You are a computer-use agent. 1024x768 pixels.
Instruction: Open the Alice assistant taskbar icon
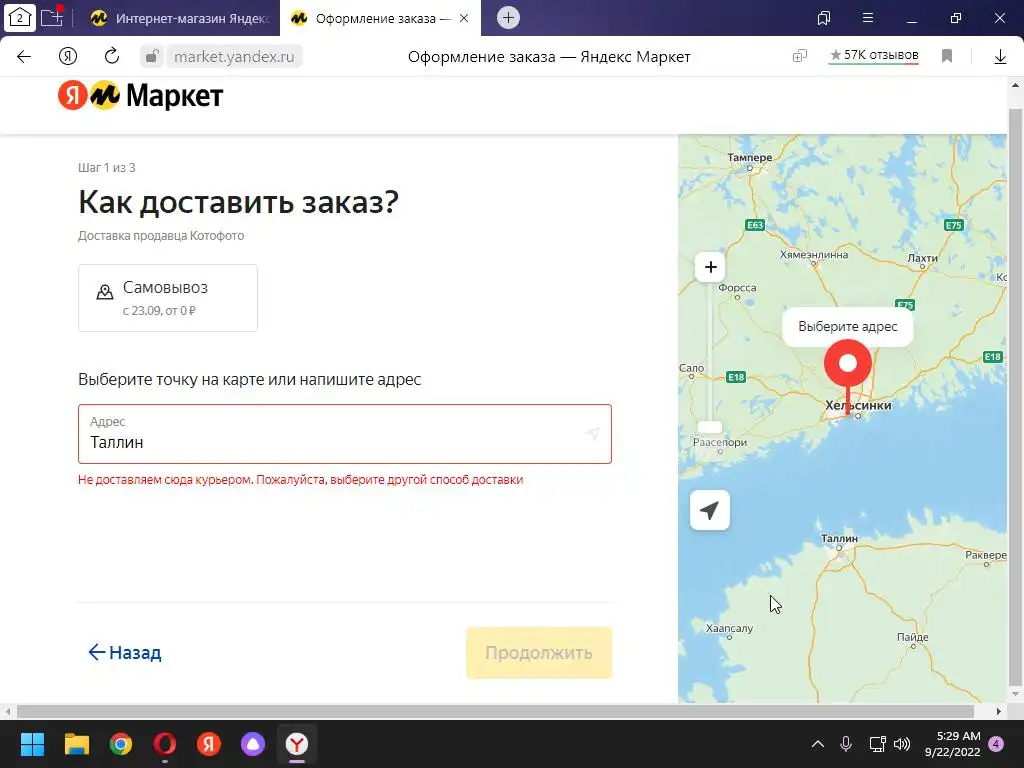253,744
